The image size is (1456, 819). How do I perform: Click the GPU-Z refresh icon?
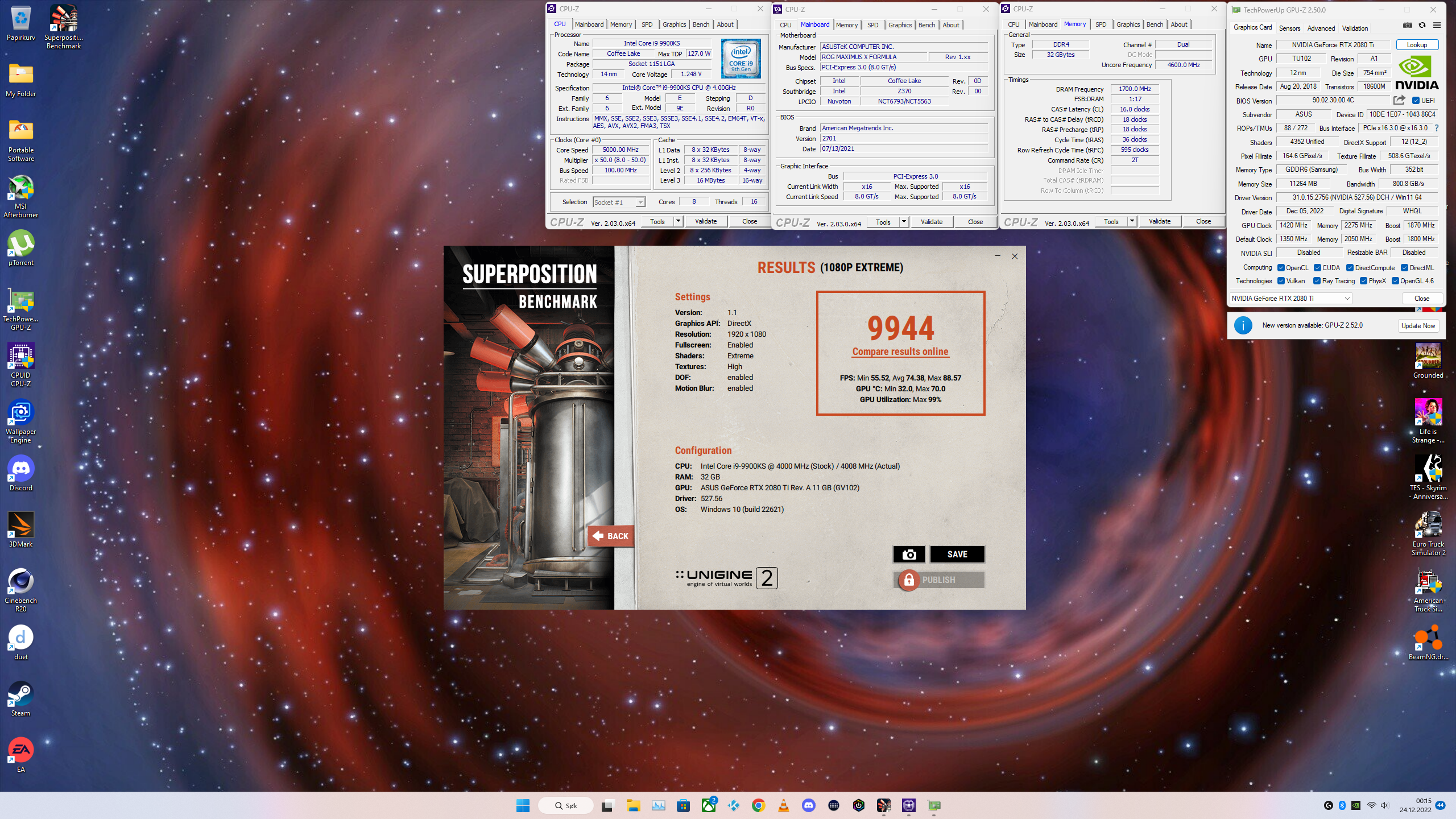click(x=1422, y=25)
